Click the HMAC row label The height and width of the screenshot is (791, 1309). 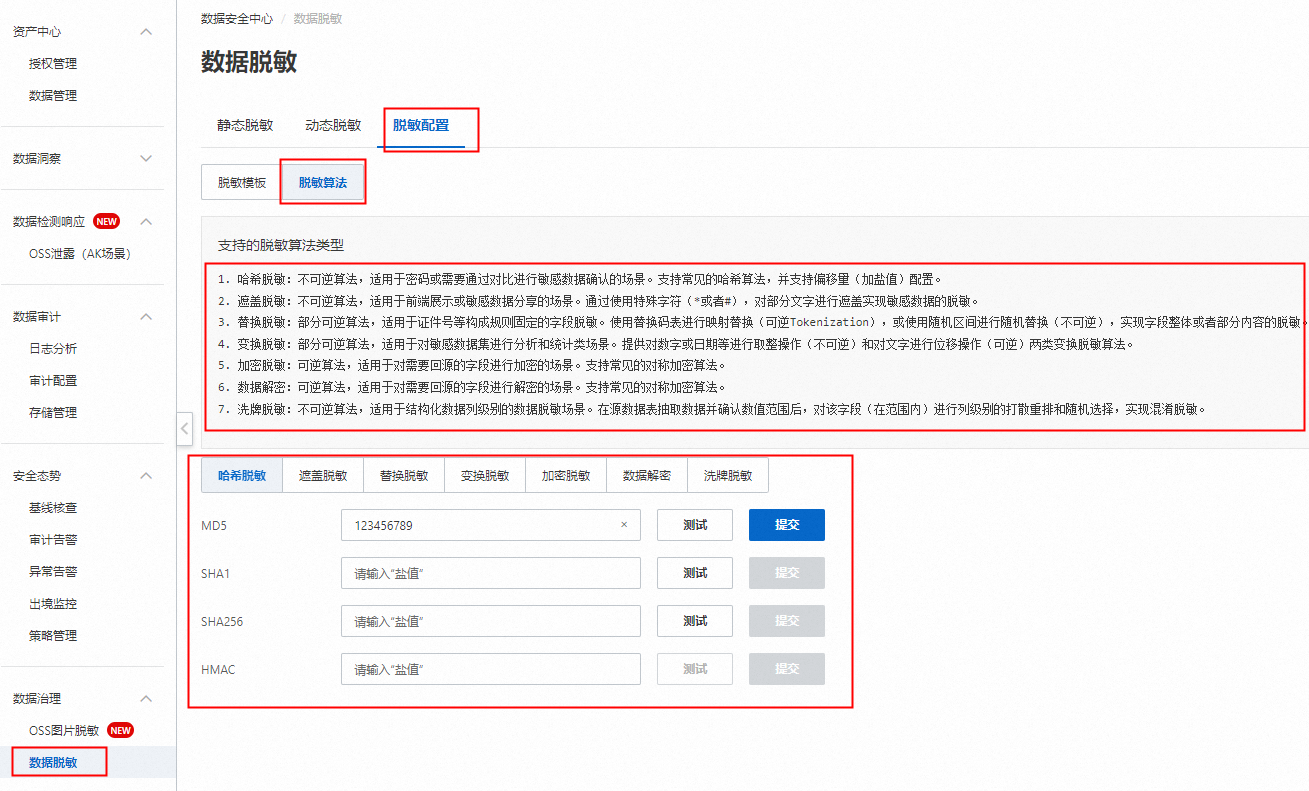click(218, 669)
